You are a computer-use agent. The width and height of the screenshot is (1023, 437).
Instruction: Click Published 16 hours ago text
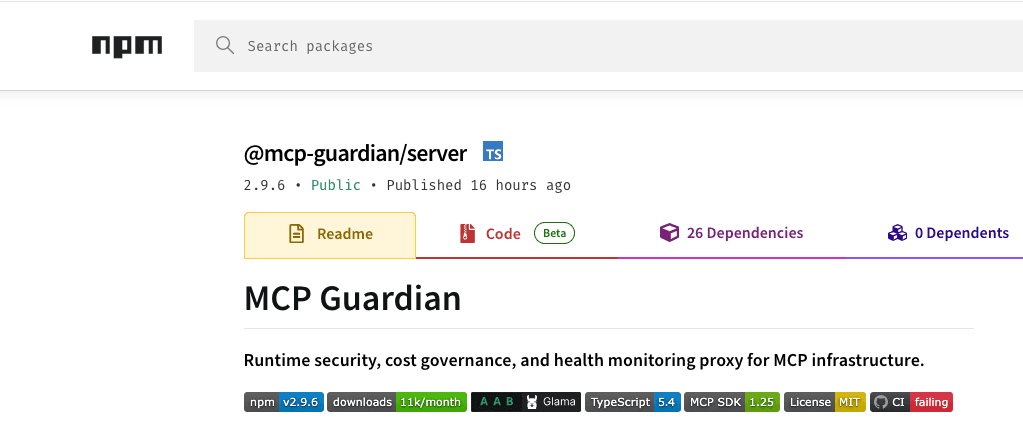479,185
